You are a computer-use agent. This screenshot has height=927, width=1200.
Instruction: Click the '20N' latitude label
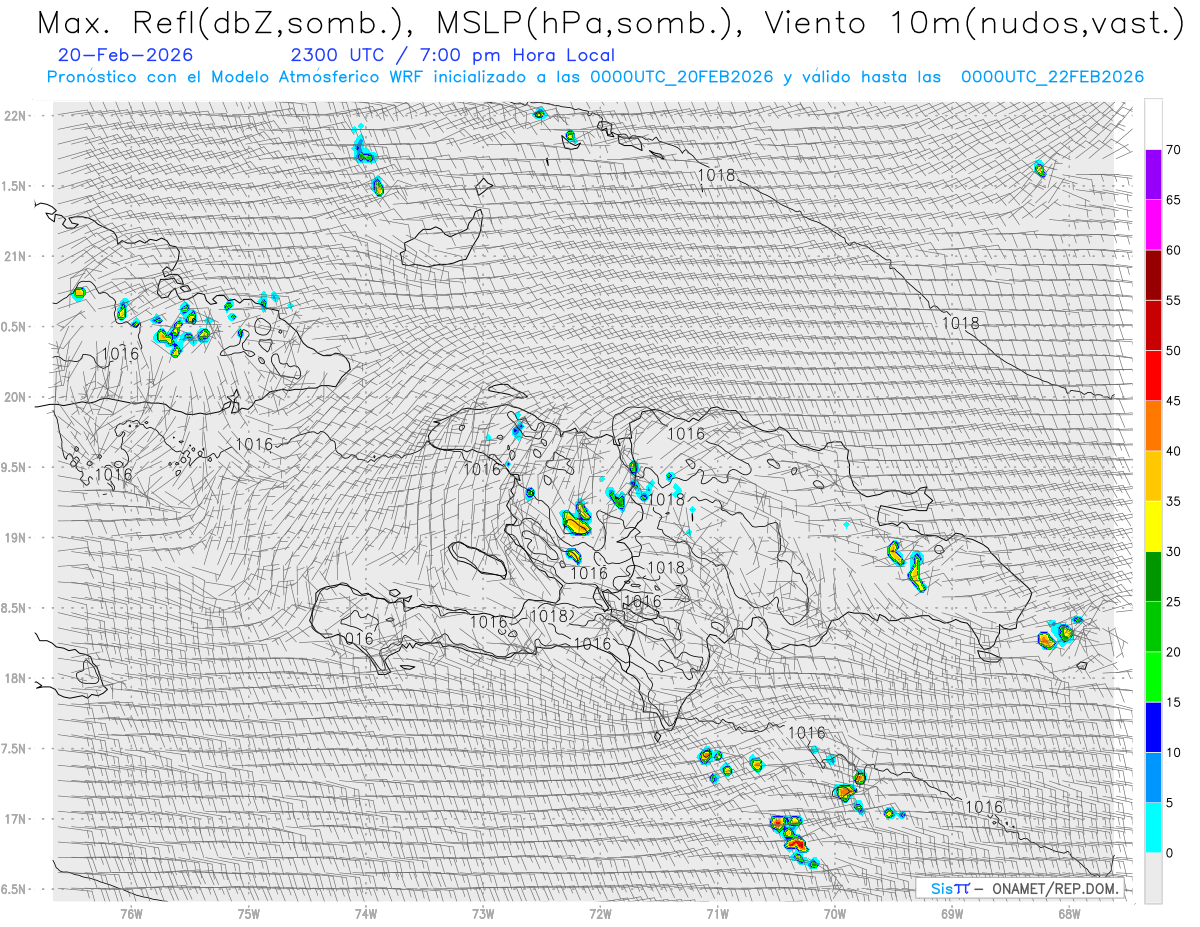click(x=17, y=397)
